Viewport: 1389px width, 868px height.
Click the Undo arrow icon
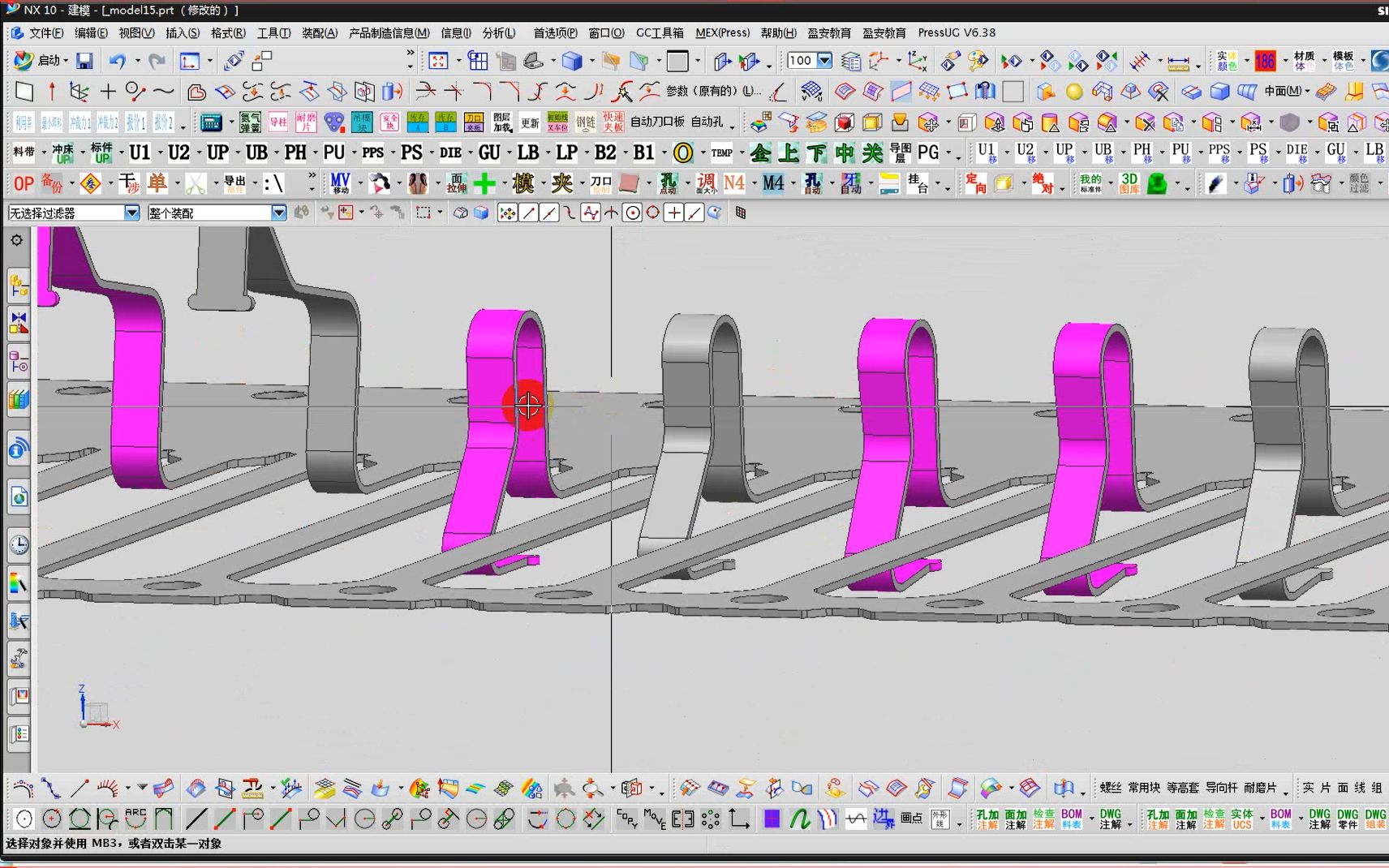tap(118, 61)
